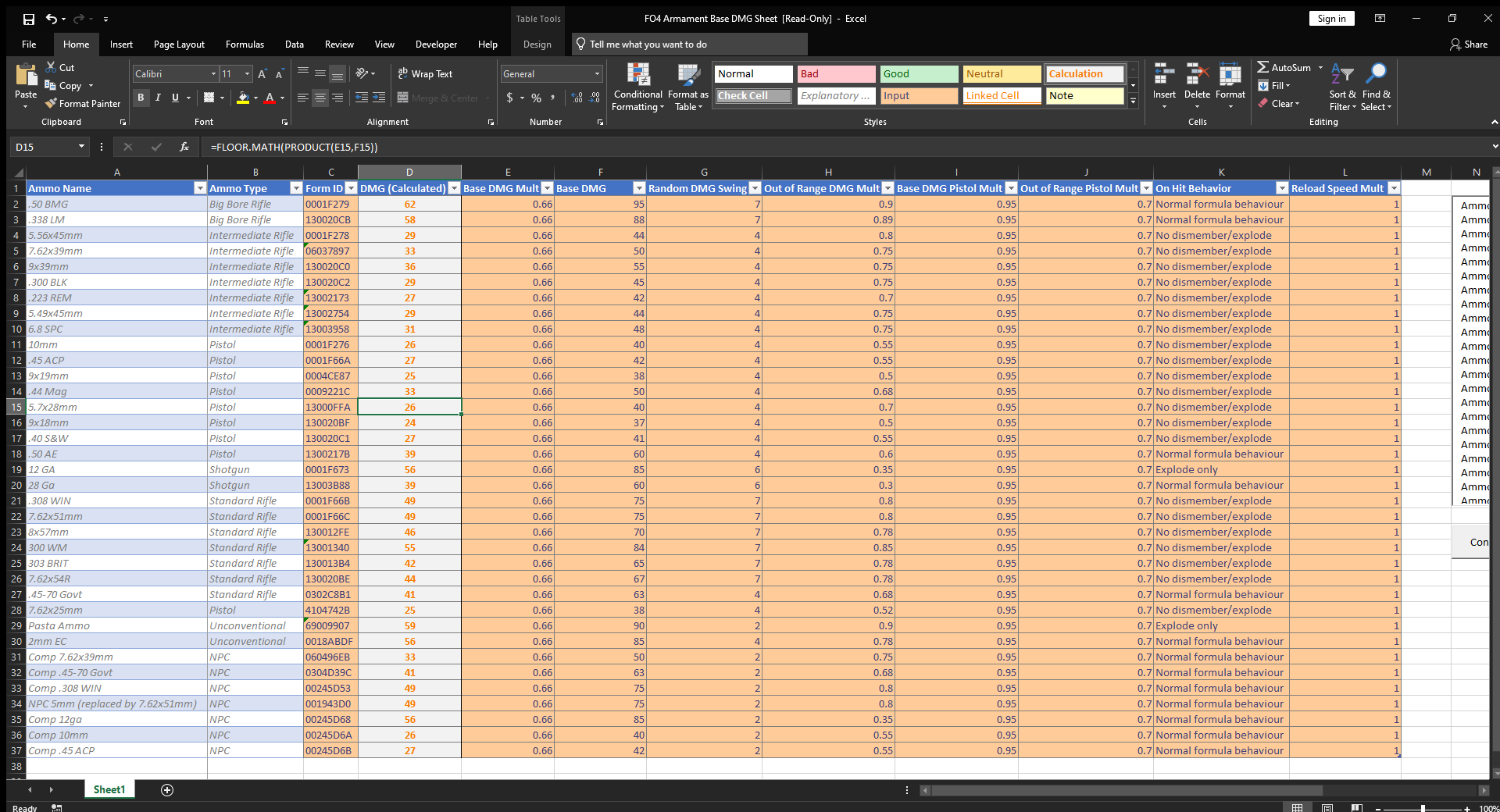Open the General number format dropdown
The height and width of the screenshot is (812, 1500).
point(597,74)
